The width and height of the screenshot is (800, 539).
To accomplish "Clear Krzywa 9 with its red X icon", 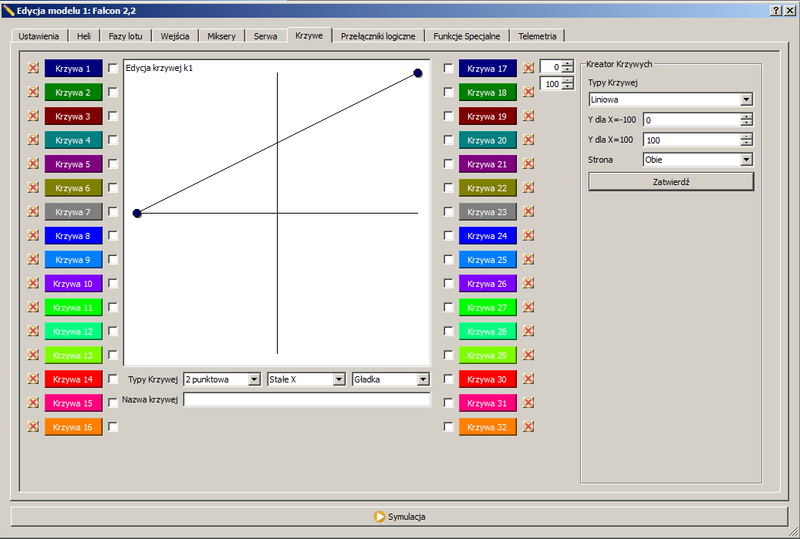I will pos(33,259).
